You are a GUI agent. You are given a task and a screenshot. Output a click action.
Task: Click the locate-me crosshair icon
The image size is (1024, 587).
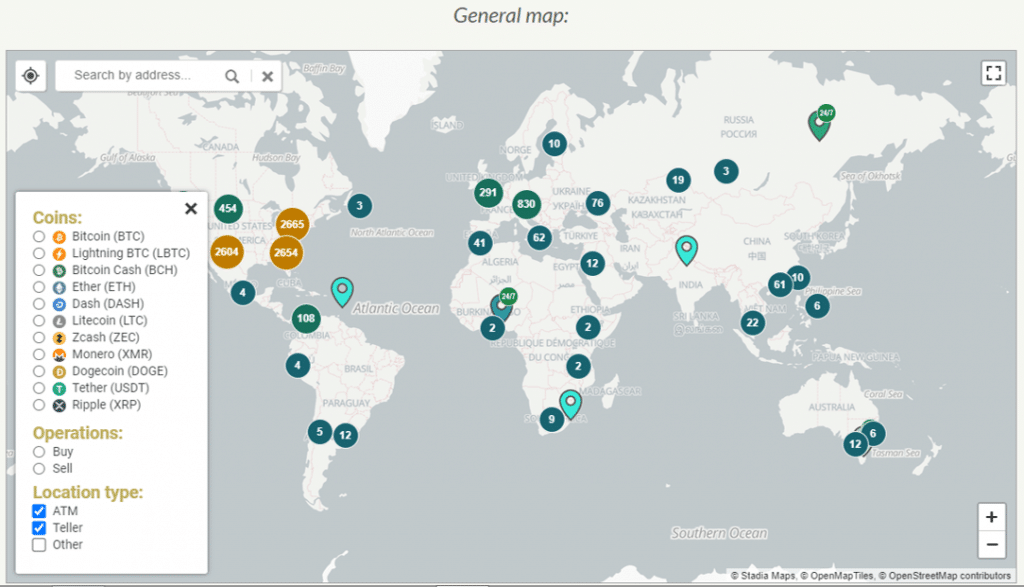[31, 76]
